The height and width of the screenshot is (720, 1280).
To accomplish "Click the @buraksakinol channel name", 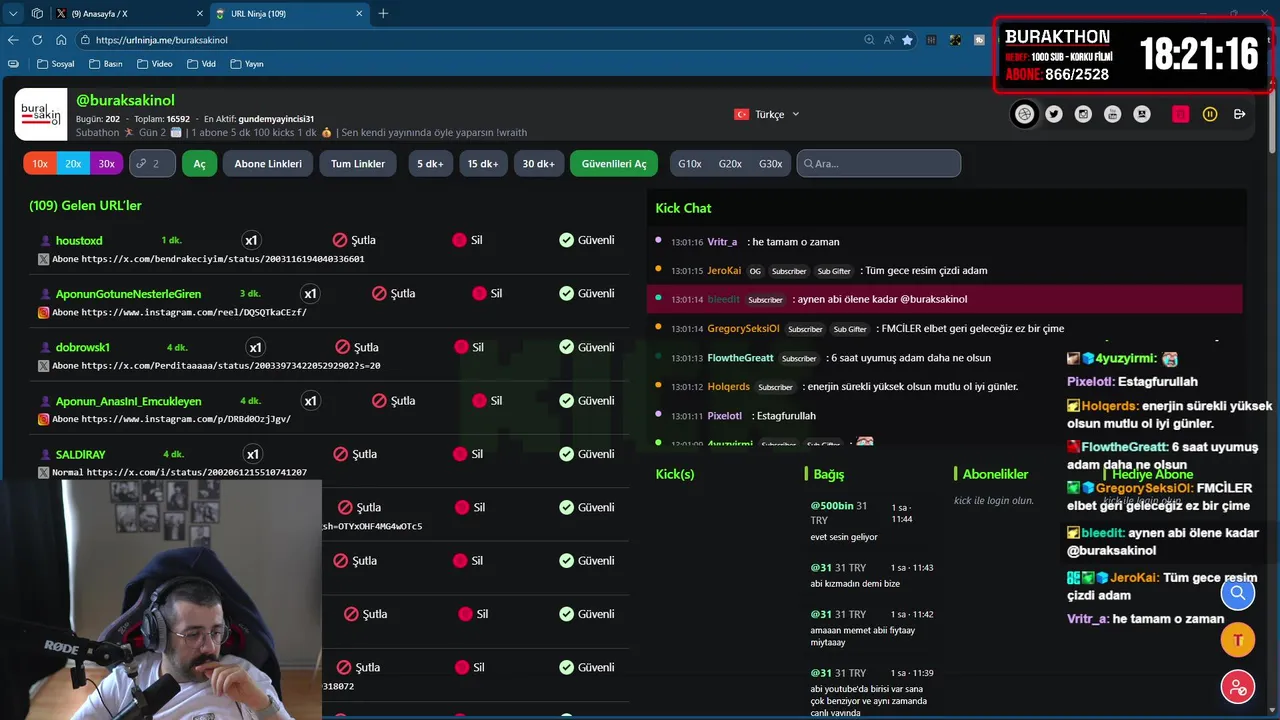I will click(x=125, y=100).
